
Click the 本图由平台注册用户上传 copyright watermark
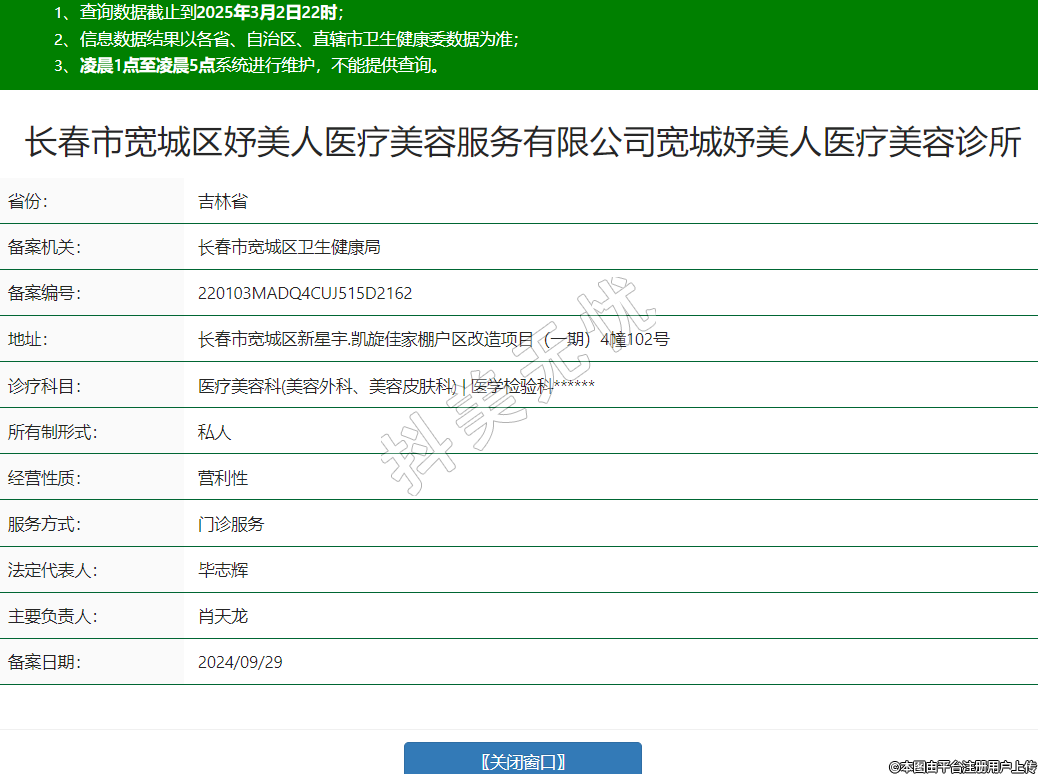coord(962,766)
